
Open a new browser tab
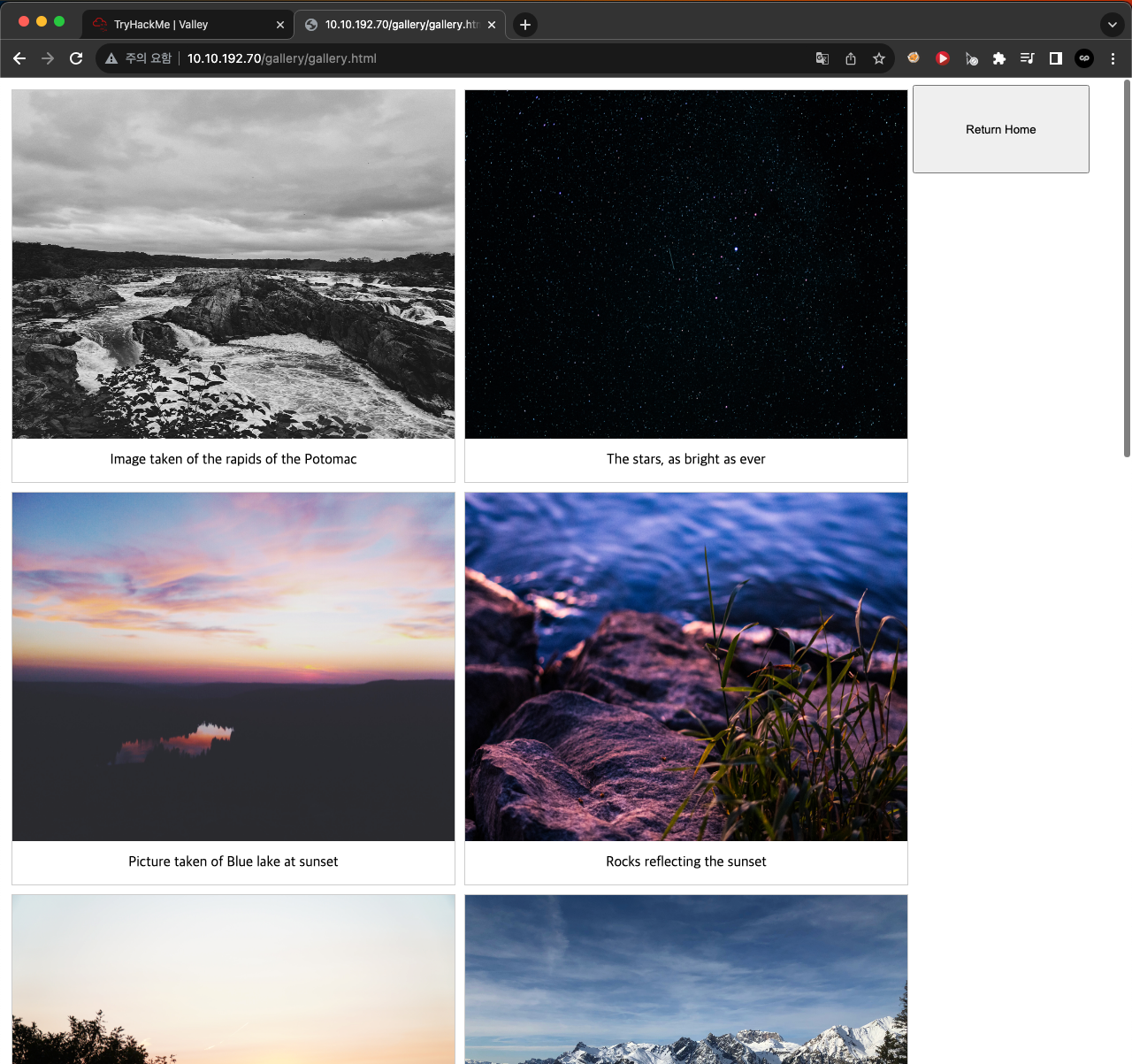coord(525,25)
